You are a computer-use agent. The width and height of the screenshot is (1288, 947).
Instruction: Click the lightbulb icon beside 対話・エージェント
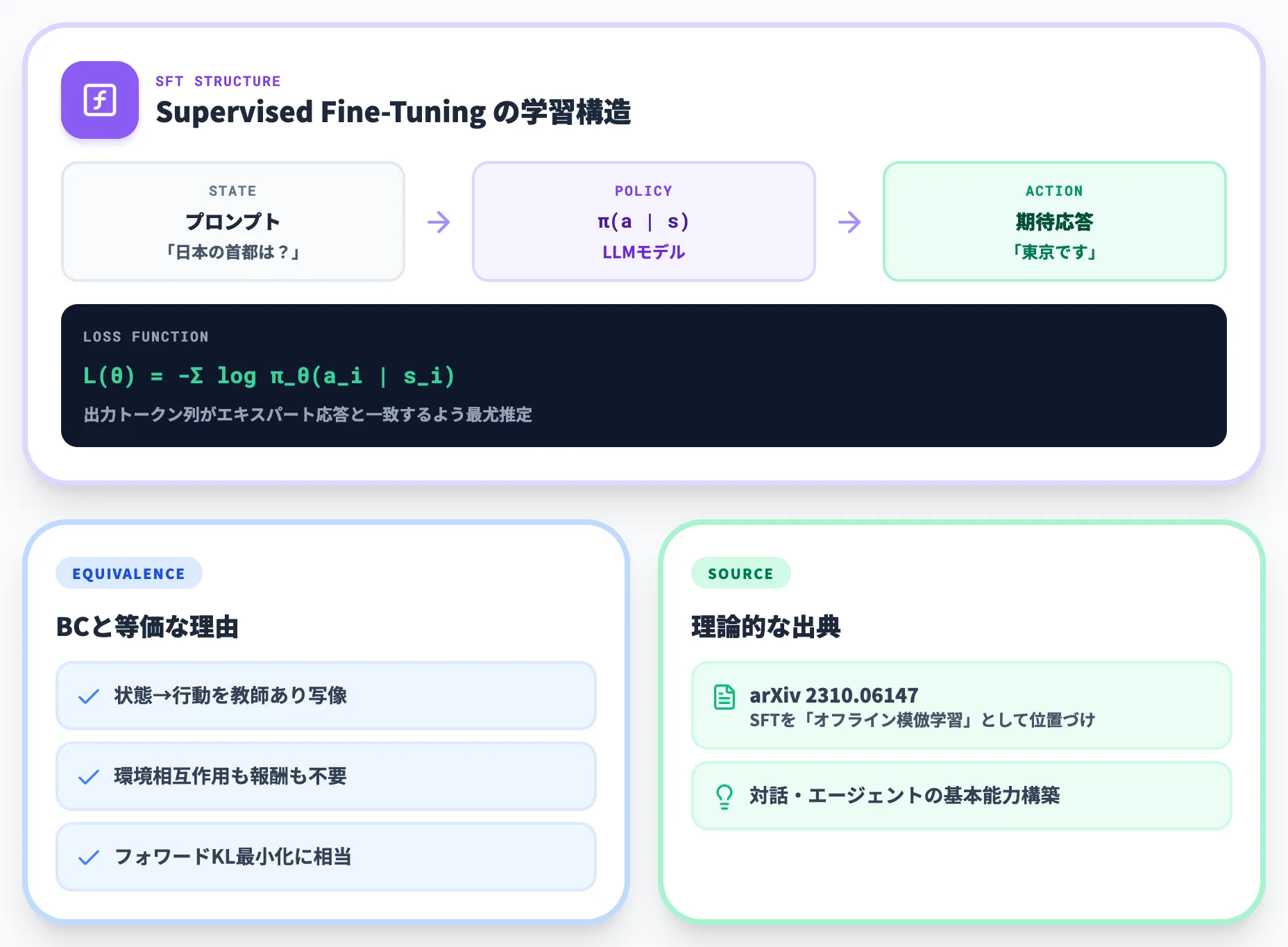pyautogui.click(x=724, y=796)
